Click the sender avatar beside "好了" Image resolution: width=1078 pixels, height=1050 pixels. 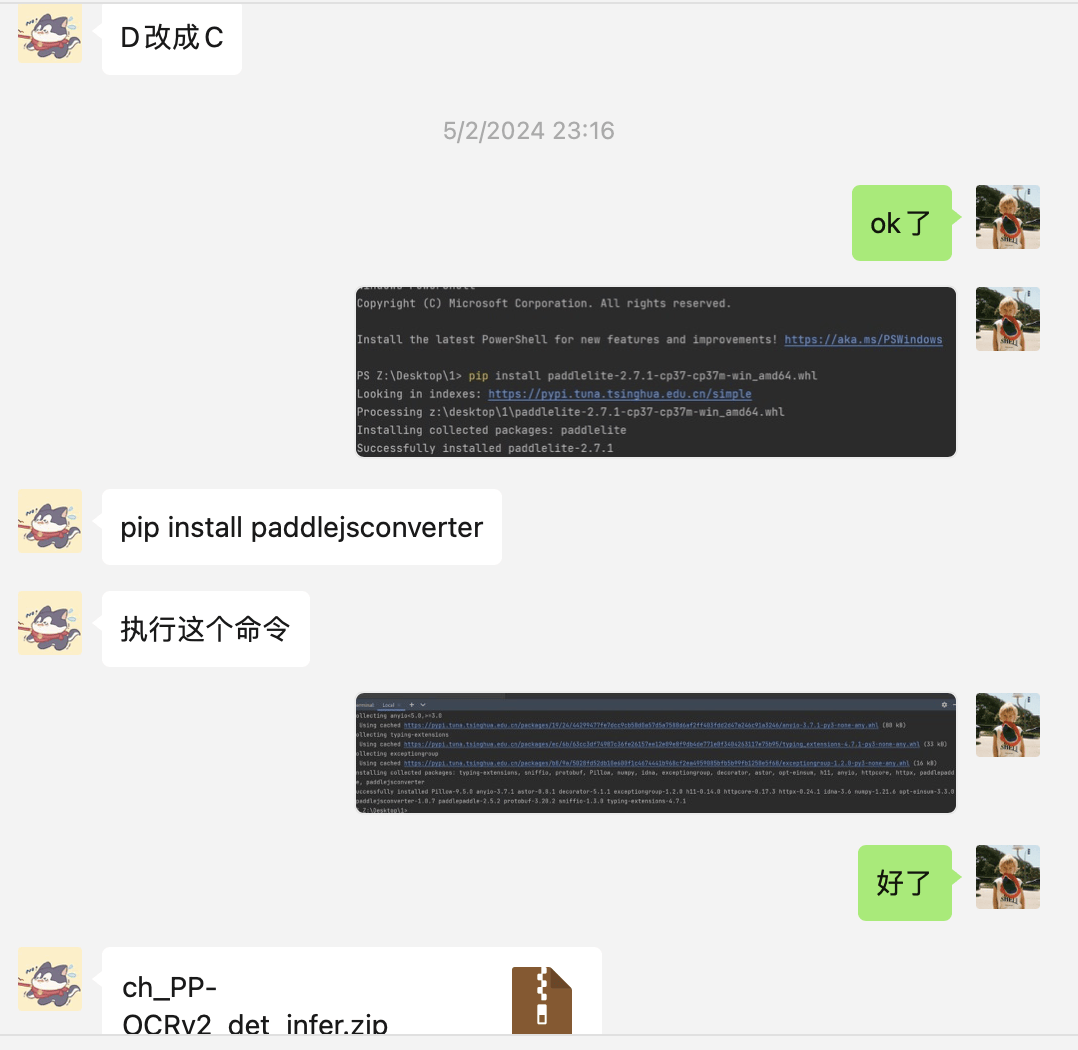coord(1008,877)
